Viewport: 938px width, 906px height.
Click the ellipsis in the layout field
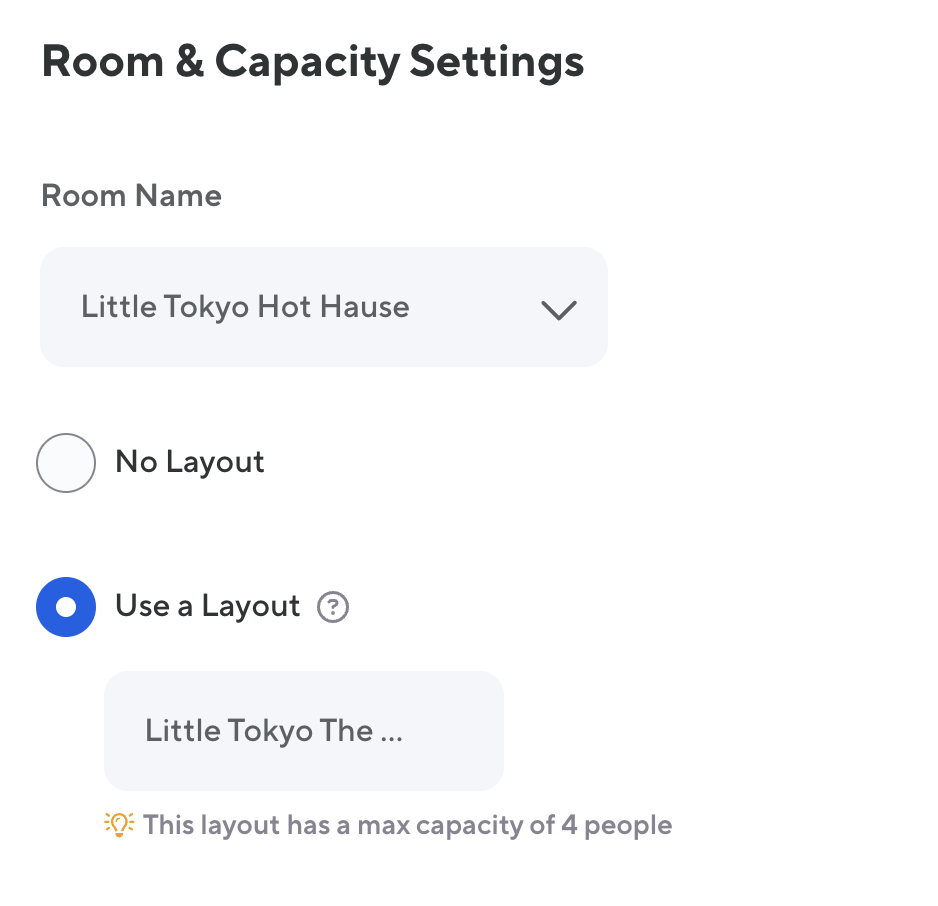(x=391, y=733)
